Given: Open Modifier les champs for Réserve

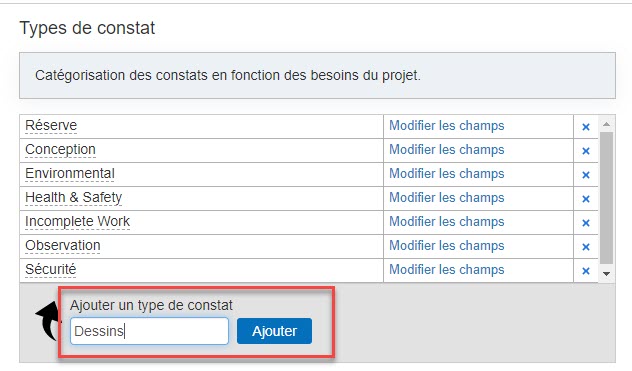Looking at the screenshot, I should pyautogui.click(x=447, y=125).
